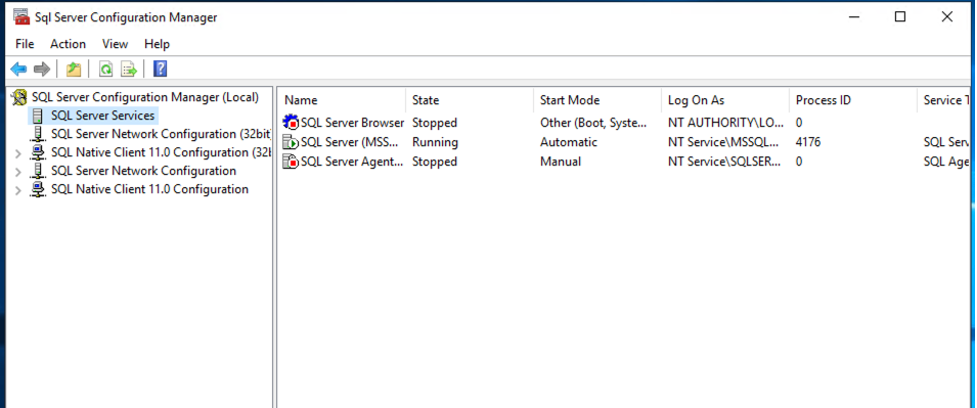The height and width of the screenshot is (408, 977).
Task: Click the partially visible Service Type column header
Action: point(944,100)
